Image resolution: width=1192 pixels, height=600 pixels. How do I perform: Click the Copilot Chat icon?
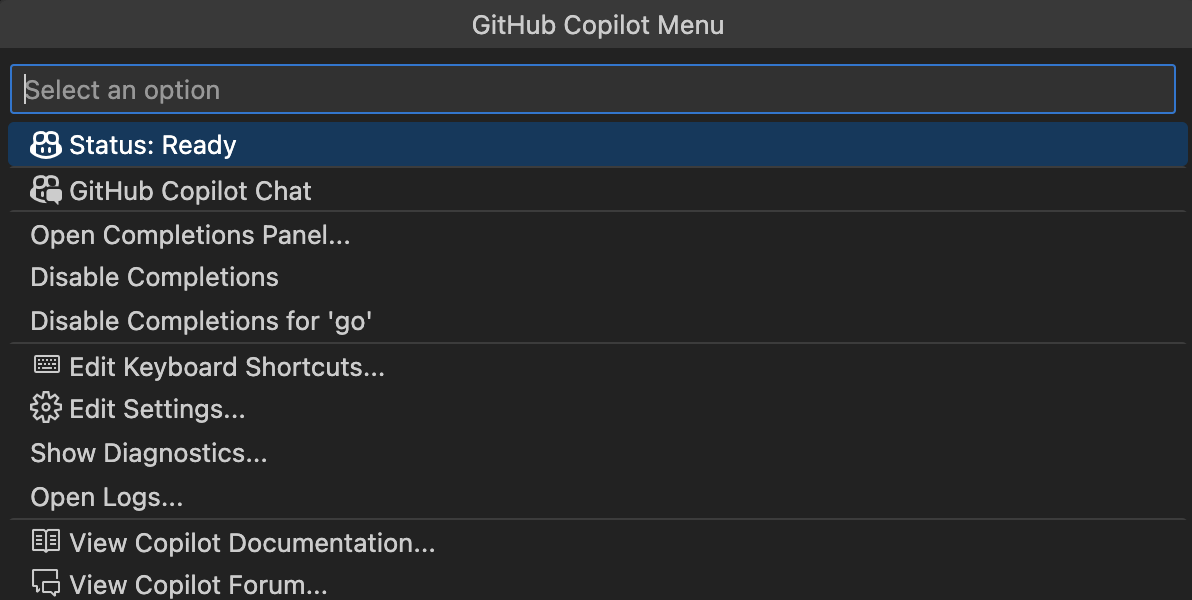pyautogui.click(x=46, y=190)
